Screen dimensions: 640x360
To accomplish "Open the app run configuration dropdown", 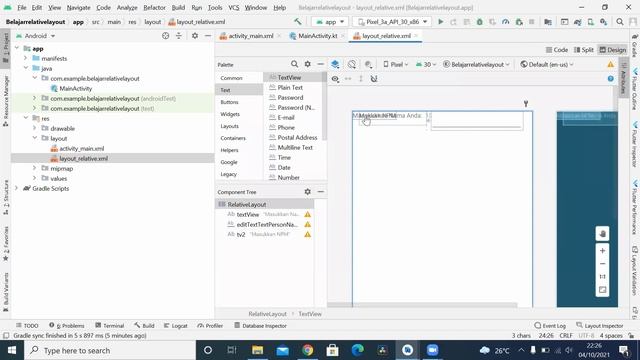I will (x=330, y=22).
